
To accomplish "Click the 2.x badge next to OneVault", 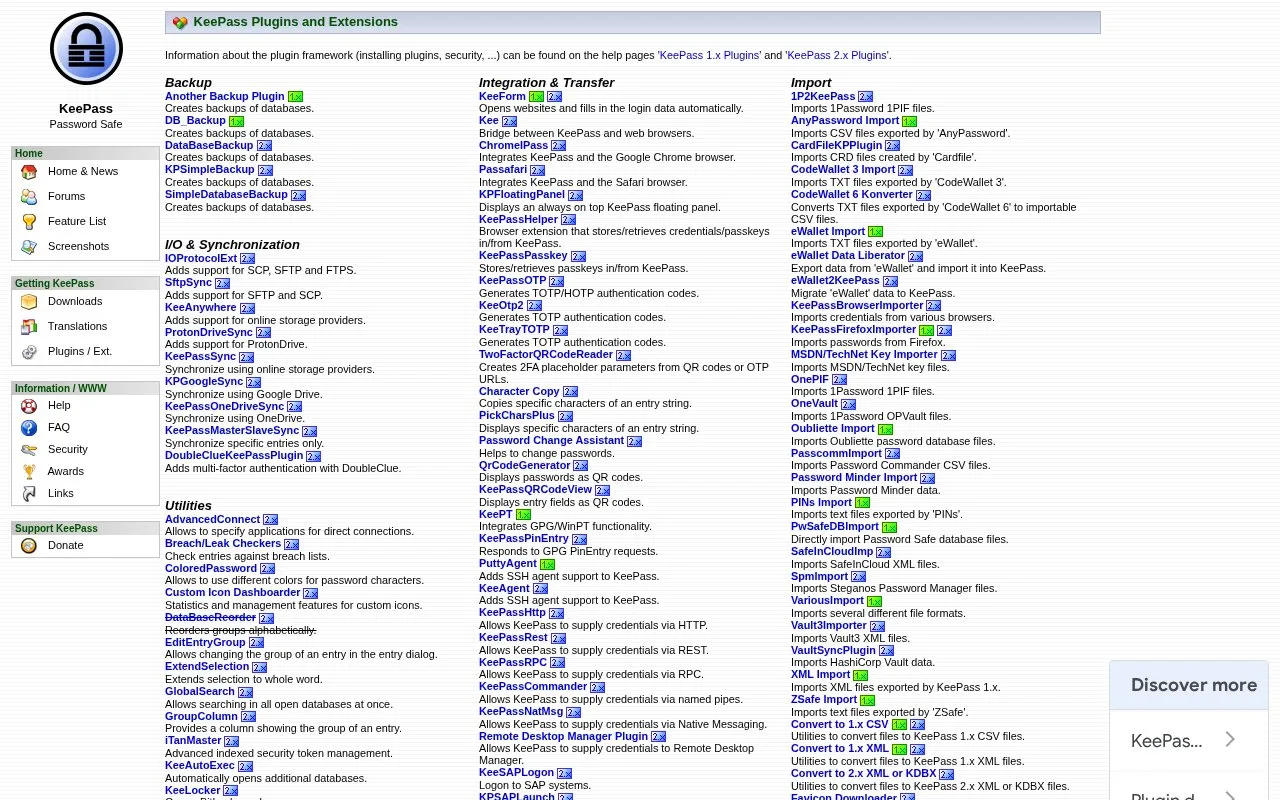I will pos(848,405).
